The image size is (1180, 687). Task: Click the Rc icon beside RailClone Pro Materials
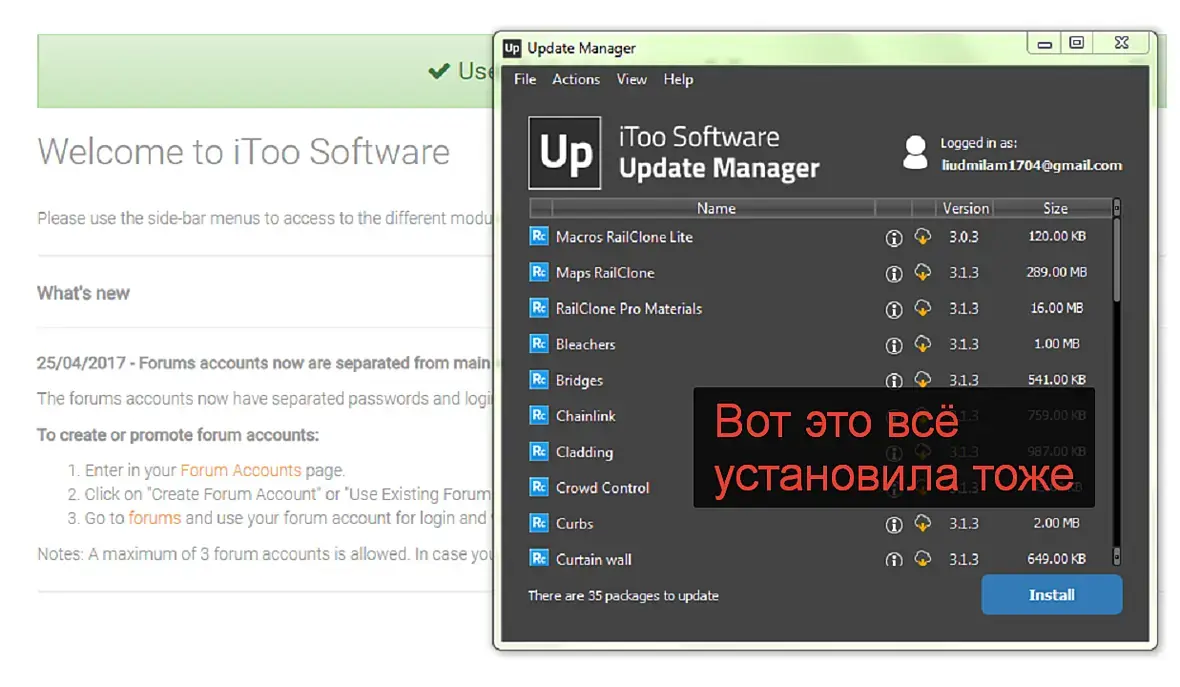point(539,308)
